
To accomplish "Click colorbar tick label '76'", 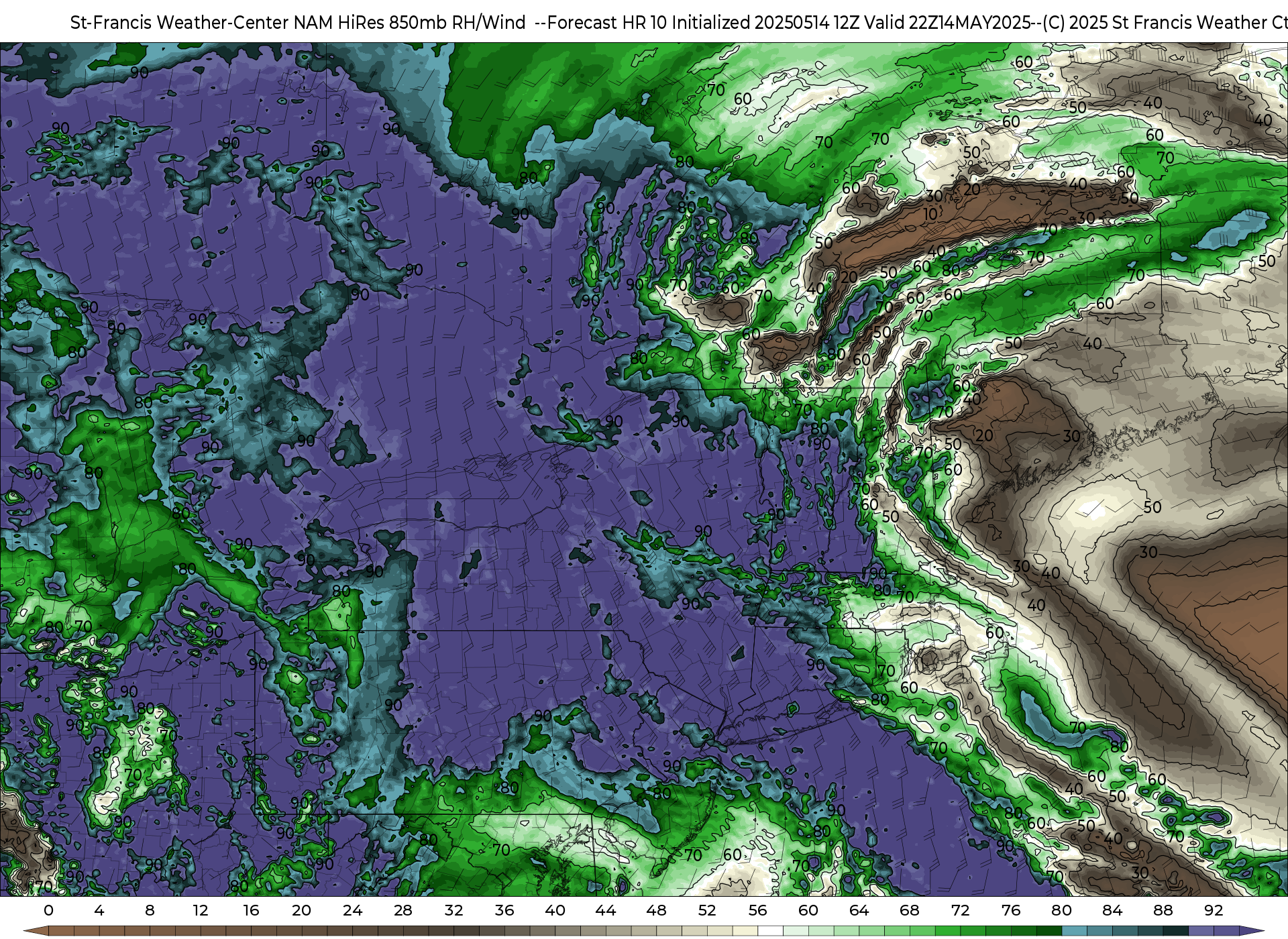I will pos(1011,910).
